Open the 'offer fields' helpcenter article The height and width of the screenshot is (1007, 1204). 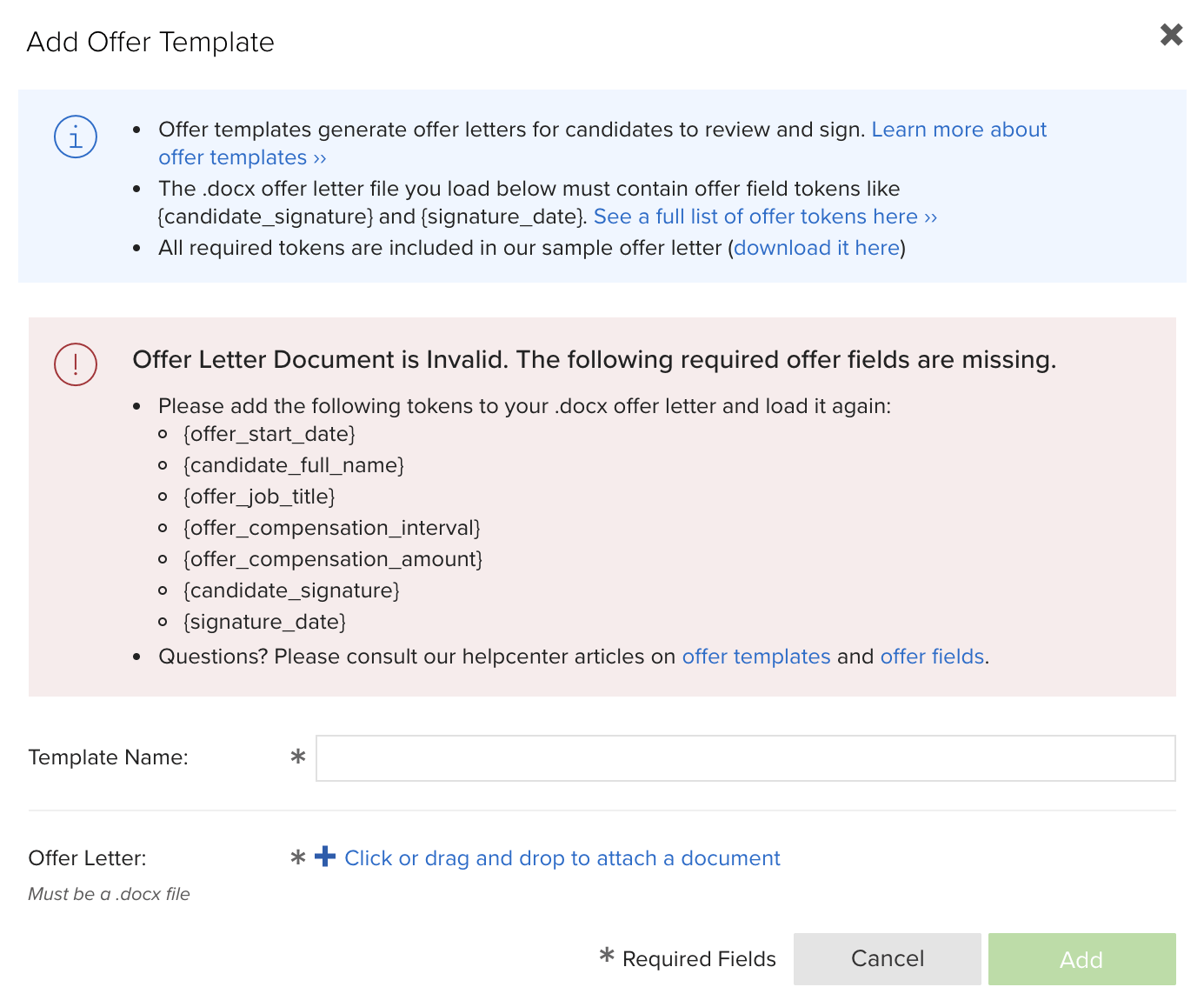(x=931, y=657)
